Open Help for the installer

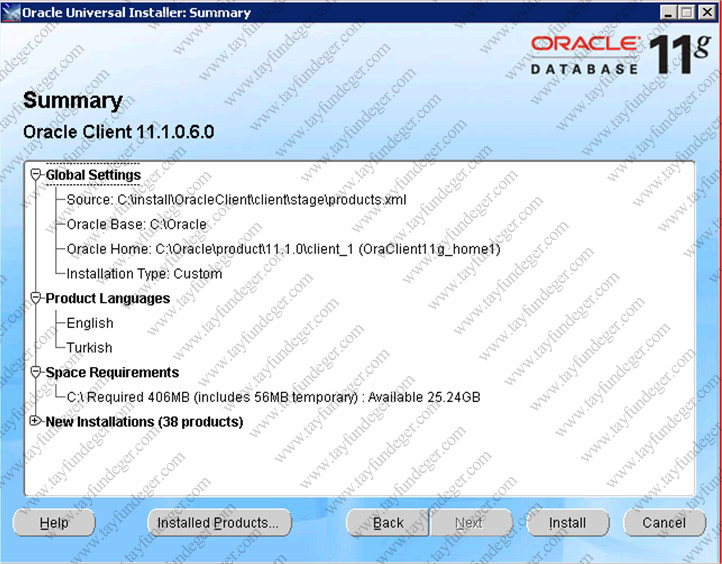54,523
